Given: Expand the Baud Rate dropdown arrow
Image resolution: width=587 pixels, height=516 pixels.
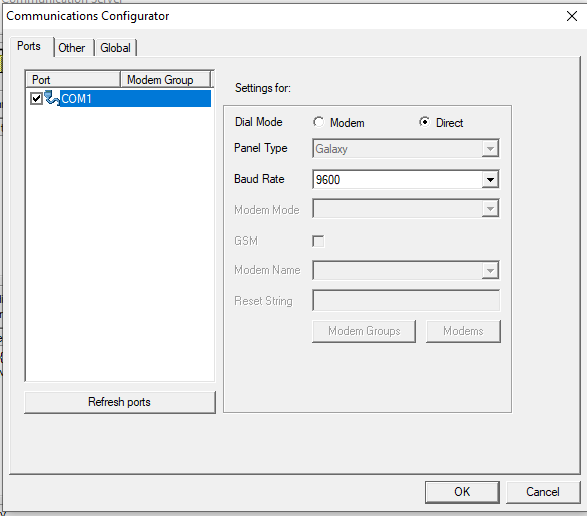Looking at the screenshot, I should point(490,179).
